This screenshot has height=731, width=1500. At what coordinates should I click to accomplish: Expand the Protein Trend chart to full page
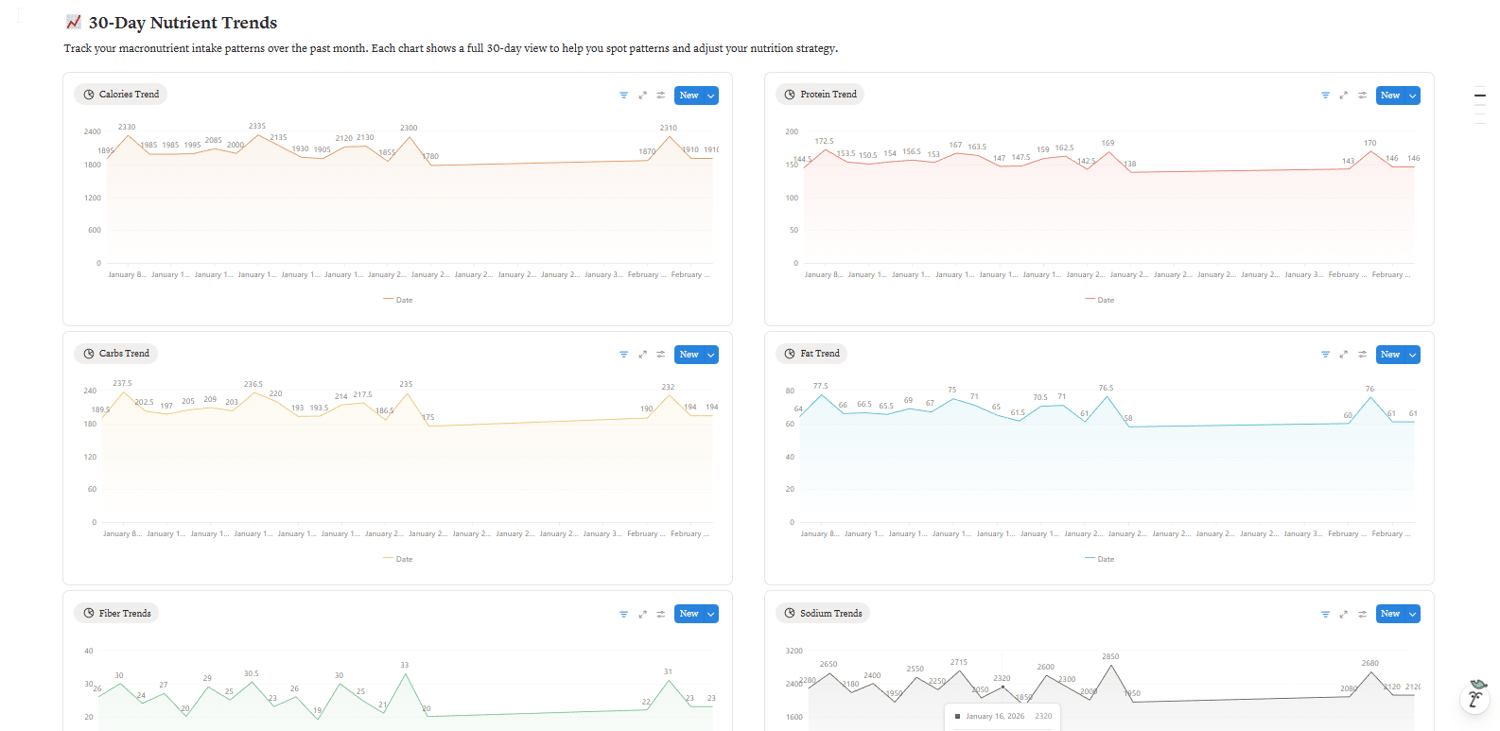[1344, 96]
